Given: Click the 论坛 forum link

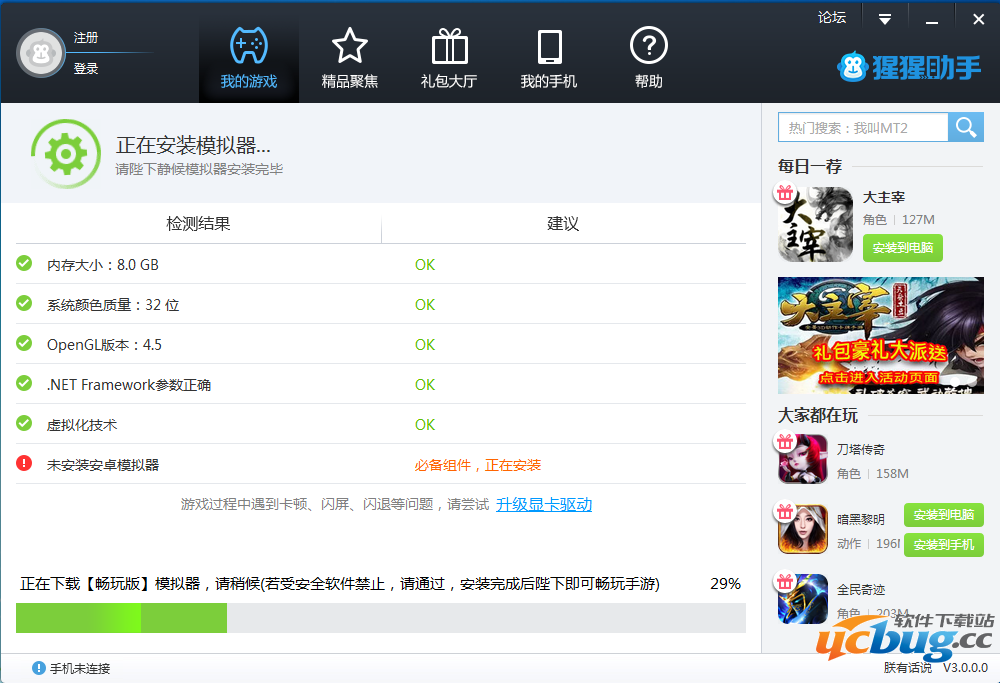Looking at the screenshot, I should pos(831,17).
